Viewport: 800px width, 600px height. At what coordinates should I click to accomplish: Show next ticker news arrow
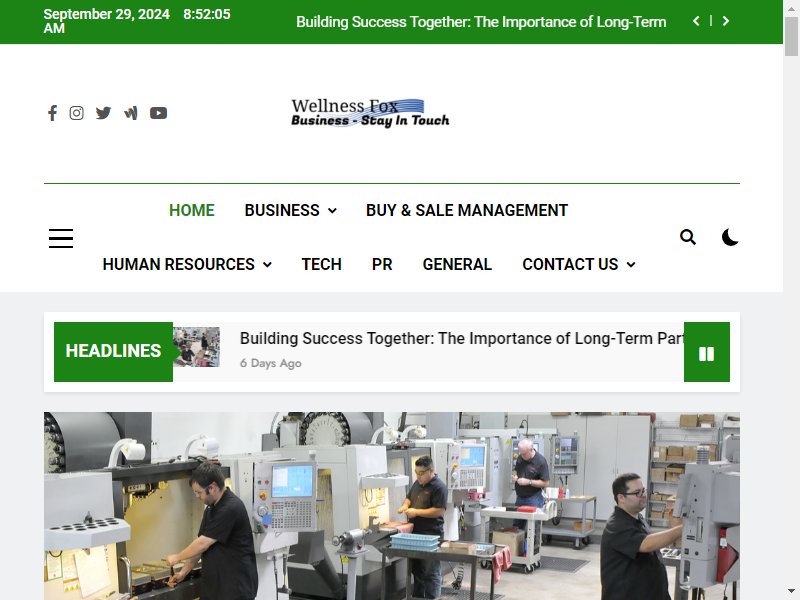(726, 21)
